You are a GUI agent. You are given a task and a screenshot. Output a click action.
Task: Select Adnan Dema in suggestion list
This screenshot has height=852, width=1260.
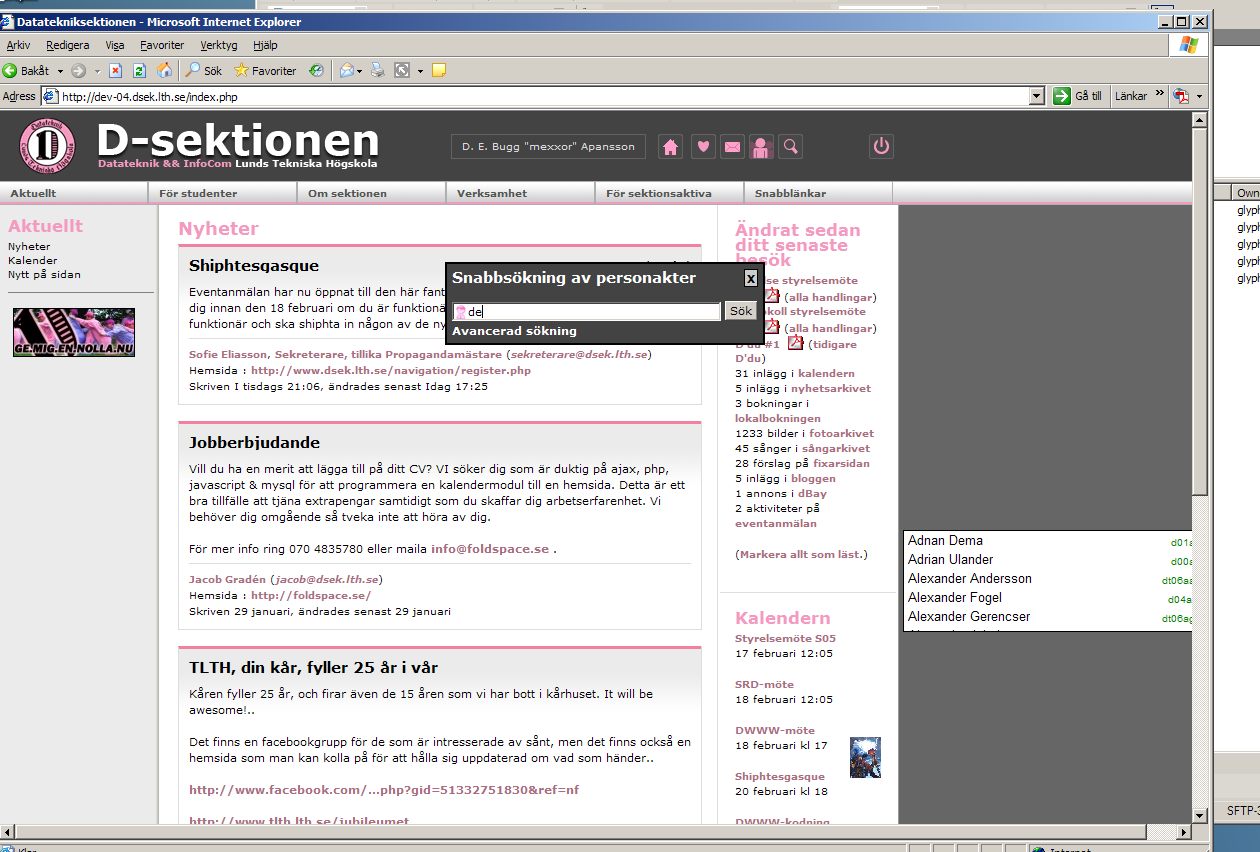(1049, 541)
